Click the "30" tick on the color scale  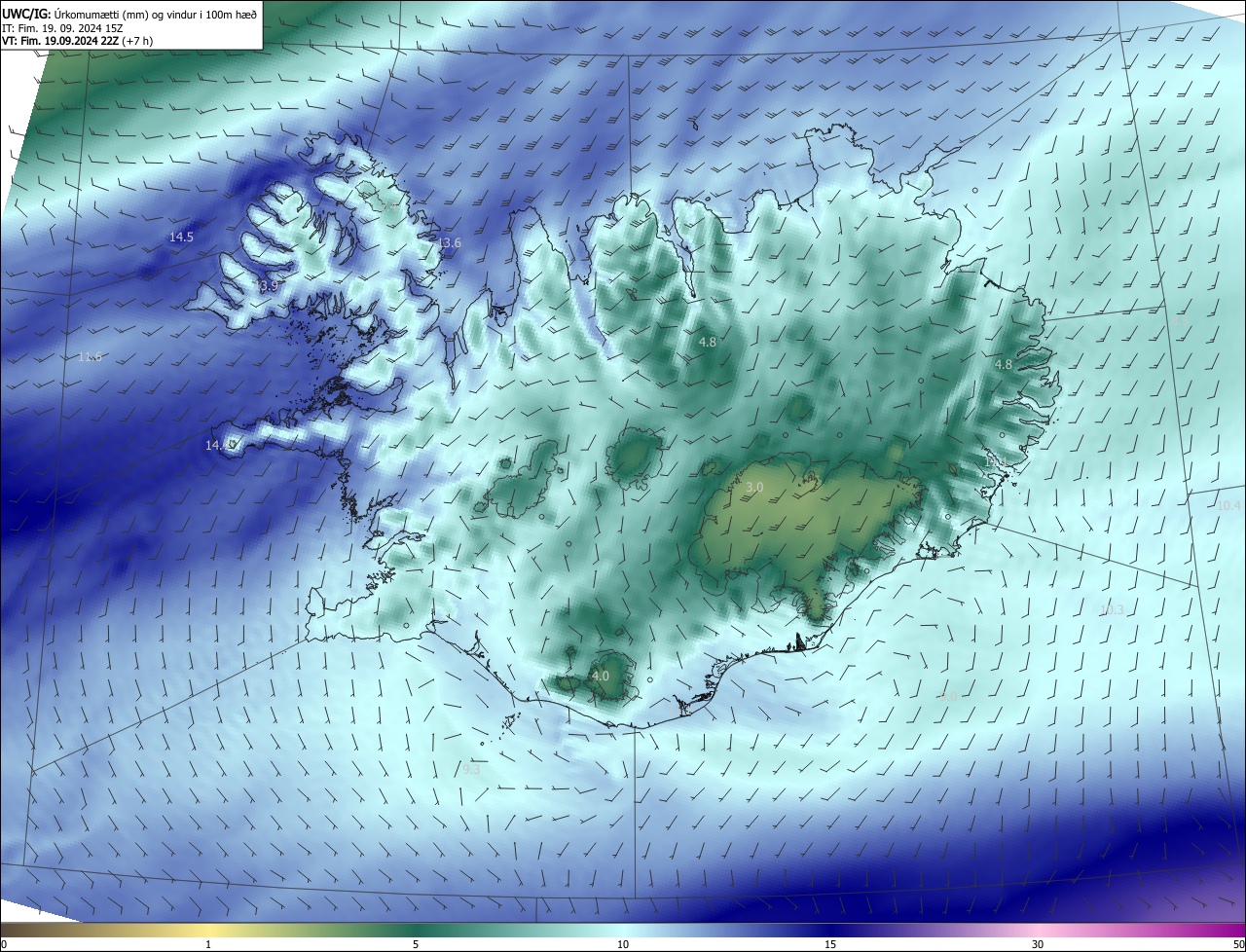tap(1038, 944)
